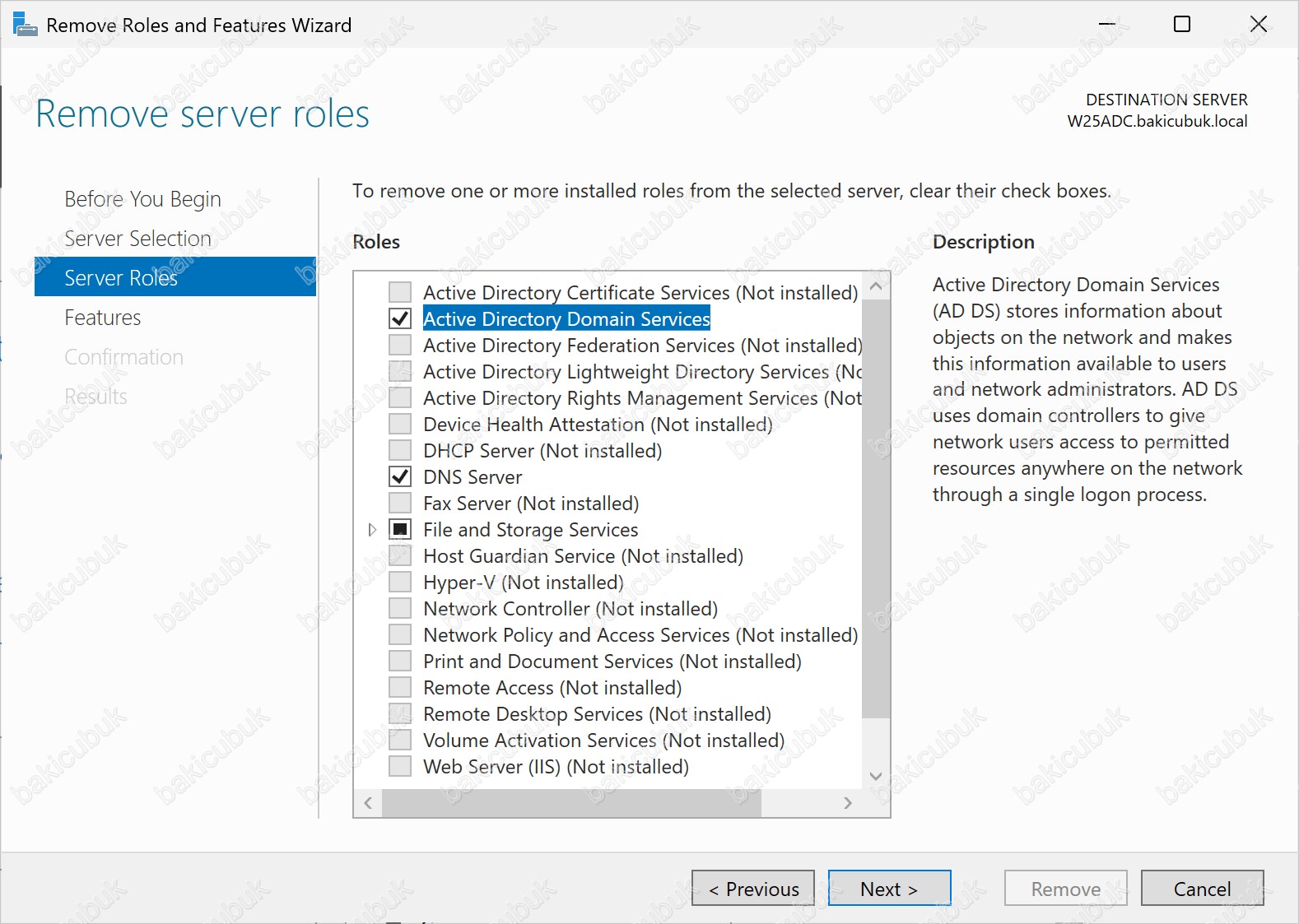Go to the Server Selection step
1299x924 pixels.
pyautogui.click(x=137, y=239)
